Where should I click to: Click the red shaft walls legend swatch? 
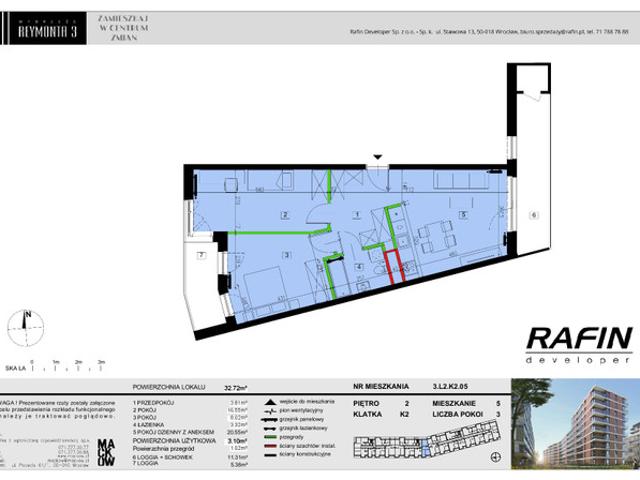click(270, 446)
